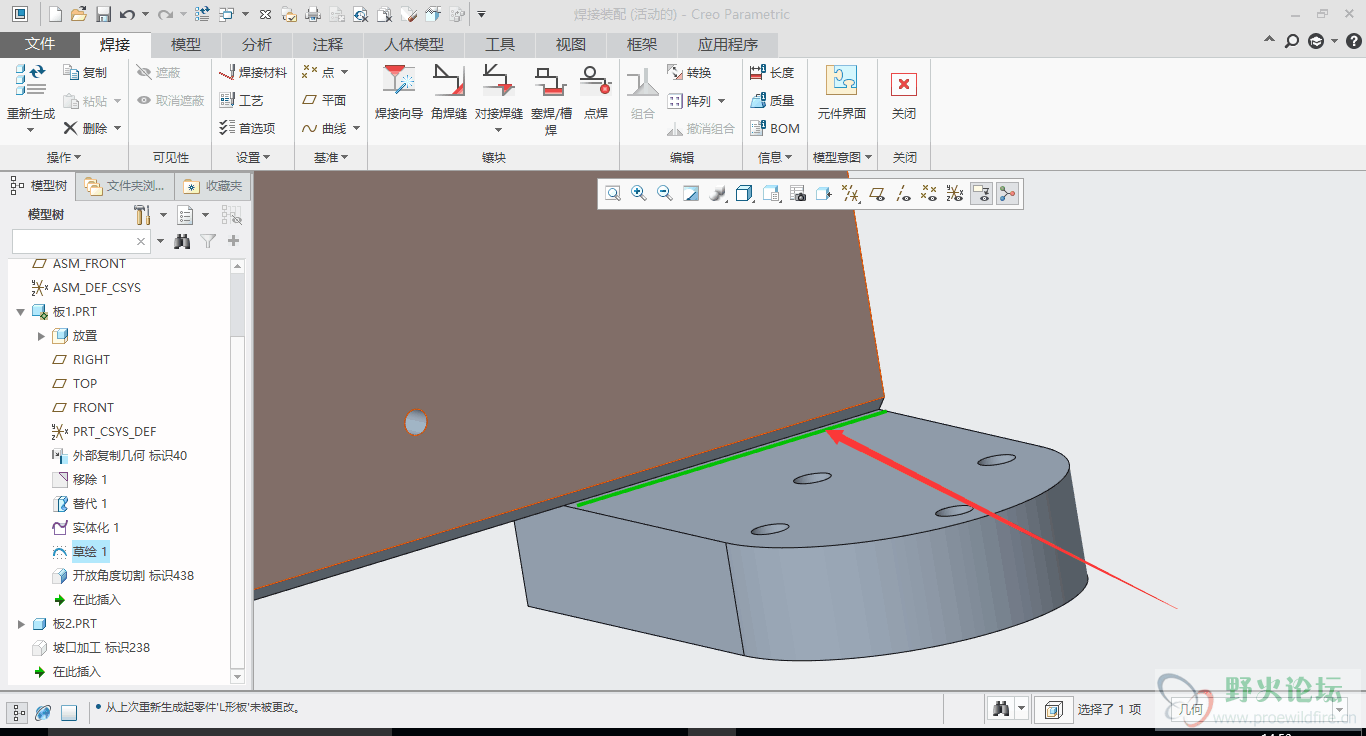Click the New file icon in quick access toolbar

[55, 14]
